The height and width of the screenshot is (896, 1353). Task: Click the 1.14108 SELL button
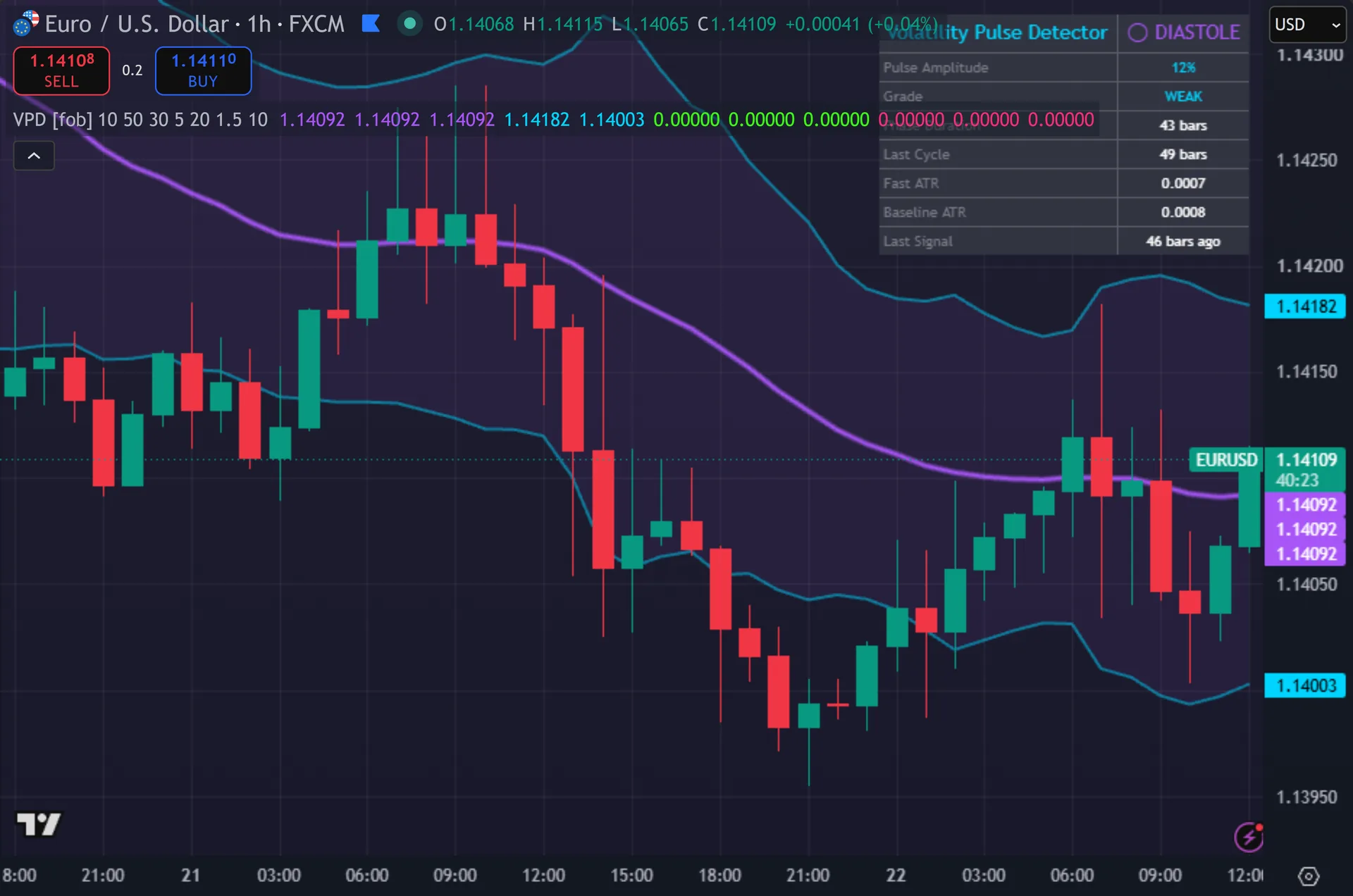[61, 70]
